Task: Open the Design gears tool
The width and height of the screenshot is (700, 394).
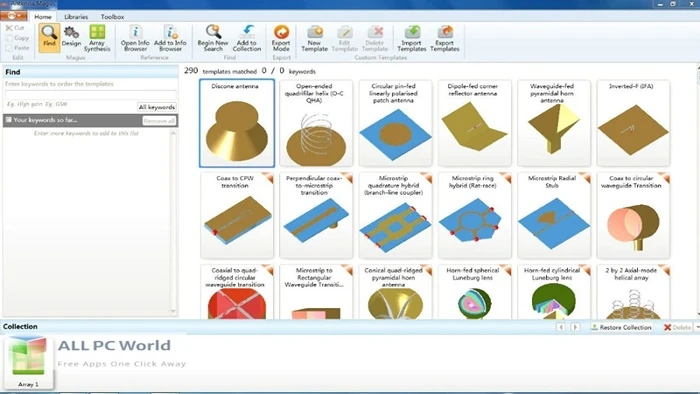Action: click(71, 37)
